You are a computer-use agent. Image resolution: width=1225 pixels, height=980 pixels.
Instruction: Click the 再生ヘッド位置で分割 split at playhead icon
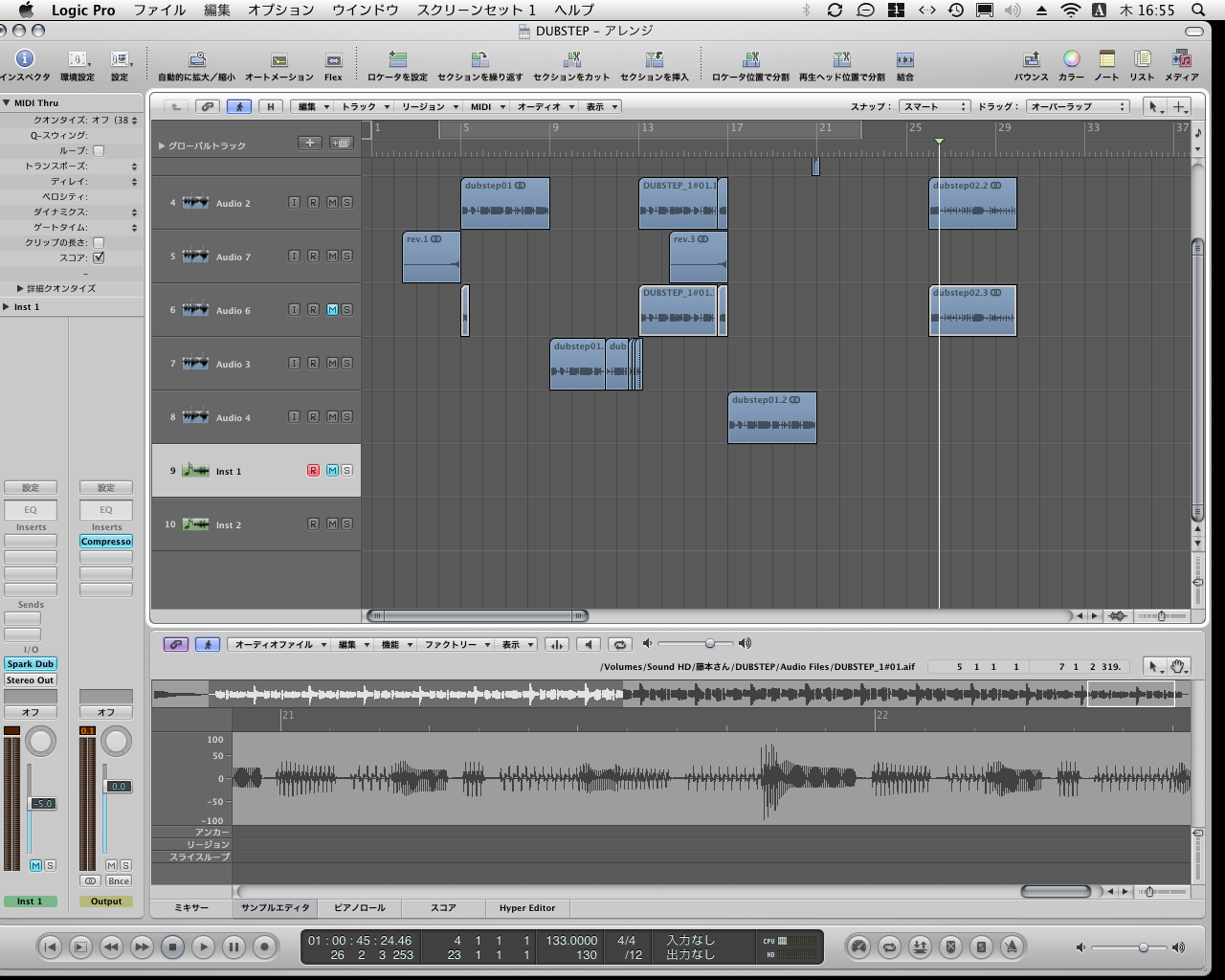click(x=842, y=59)
